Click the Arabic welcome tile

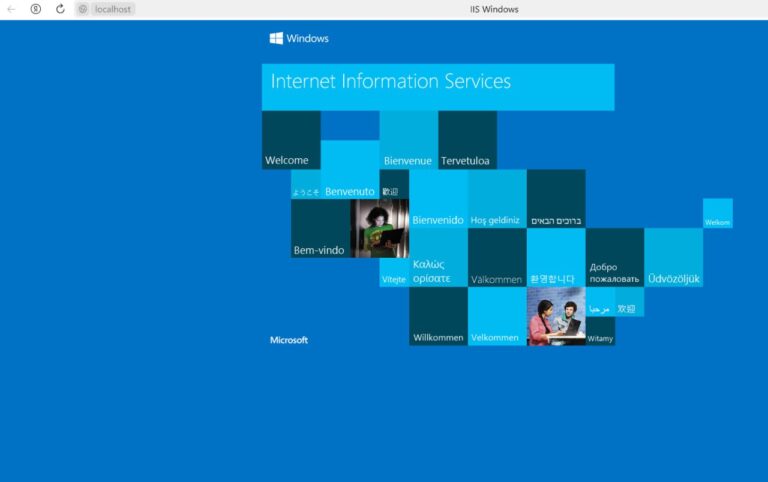click(600, 302)
